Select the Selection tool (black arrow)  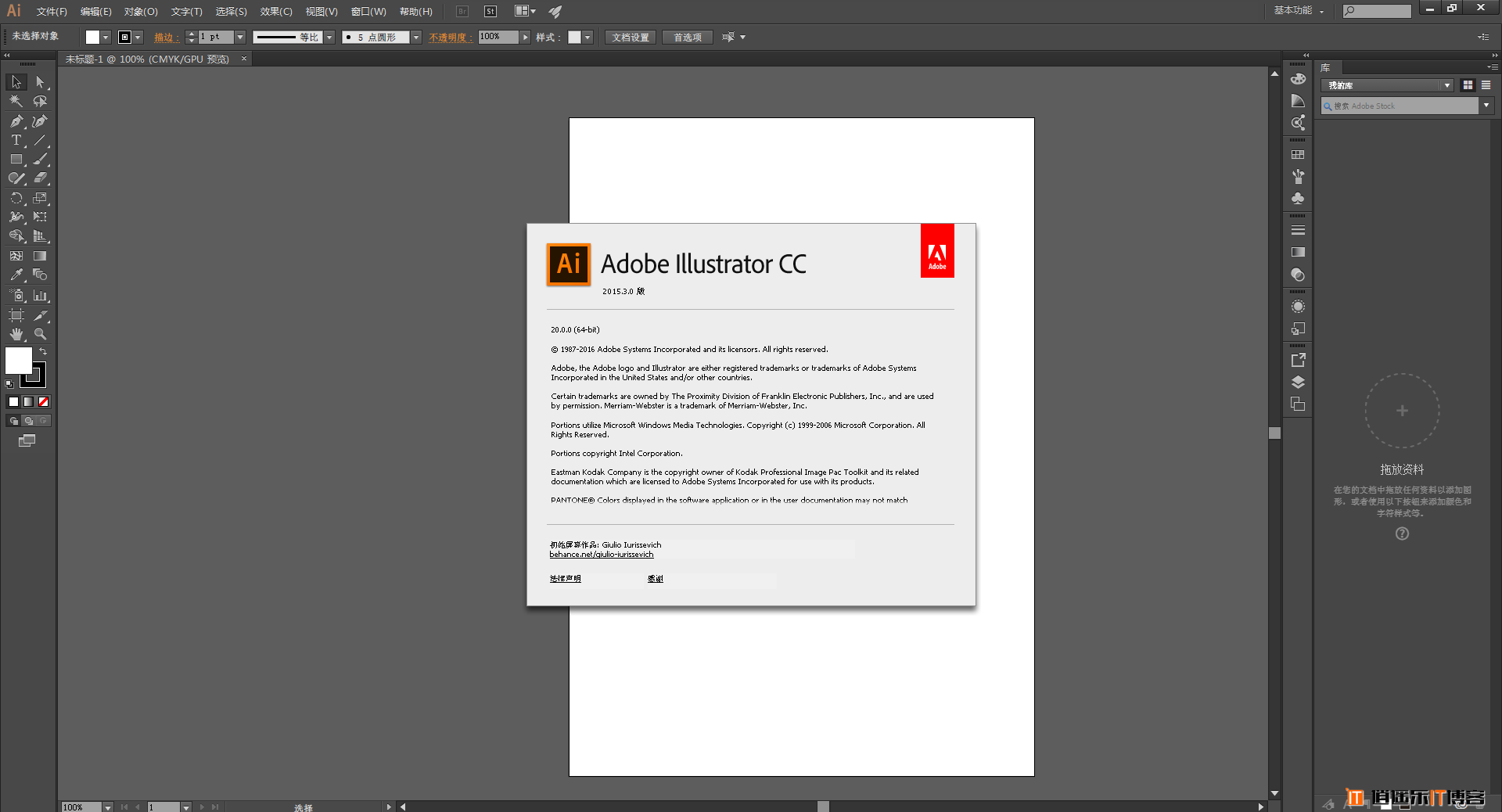click(16, 82)
